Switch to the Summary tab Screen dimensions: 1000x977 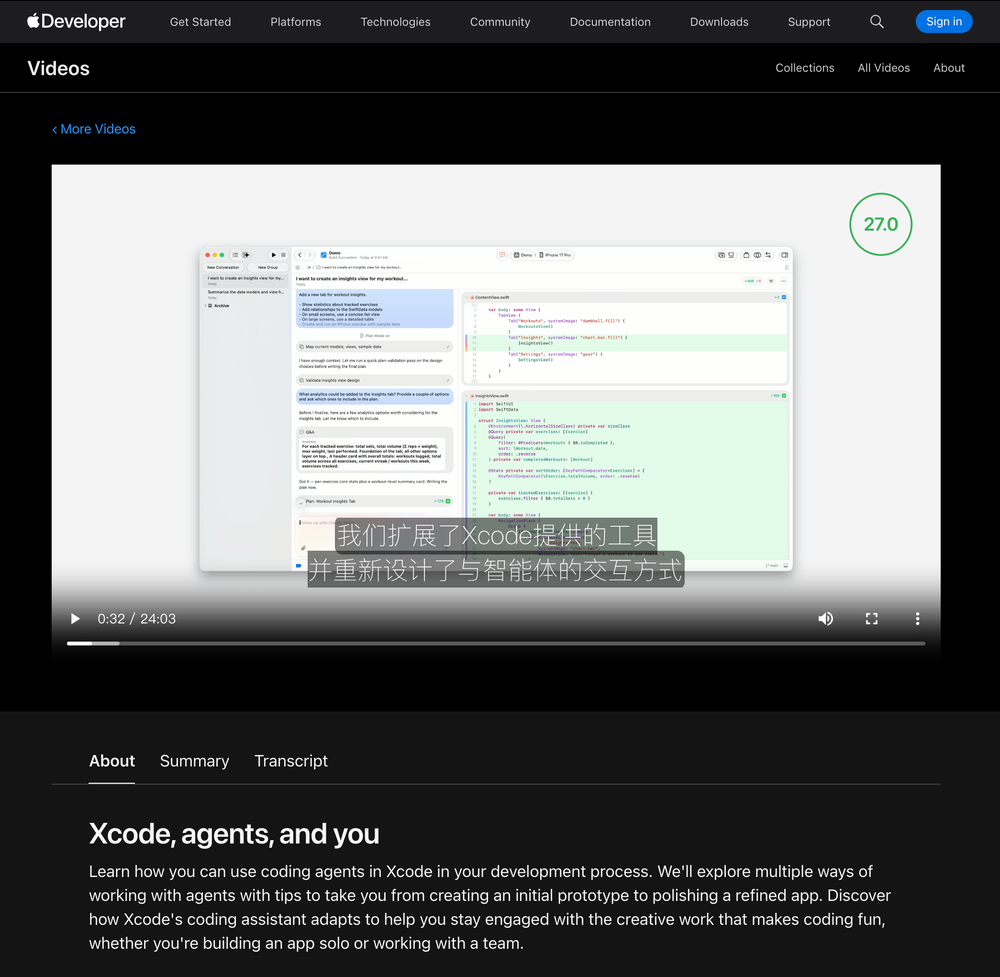pos(195,761)
